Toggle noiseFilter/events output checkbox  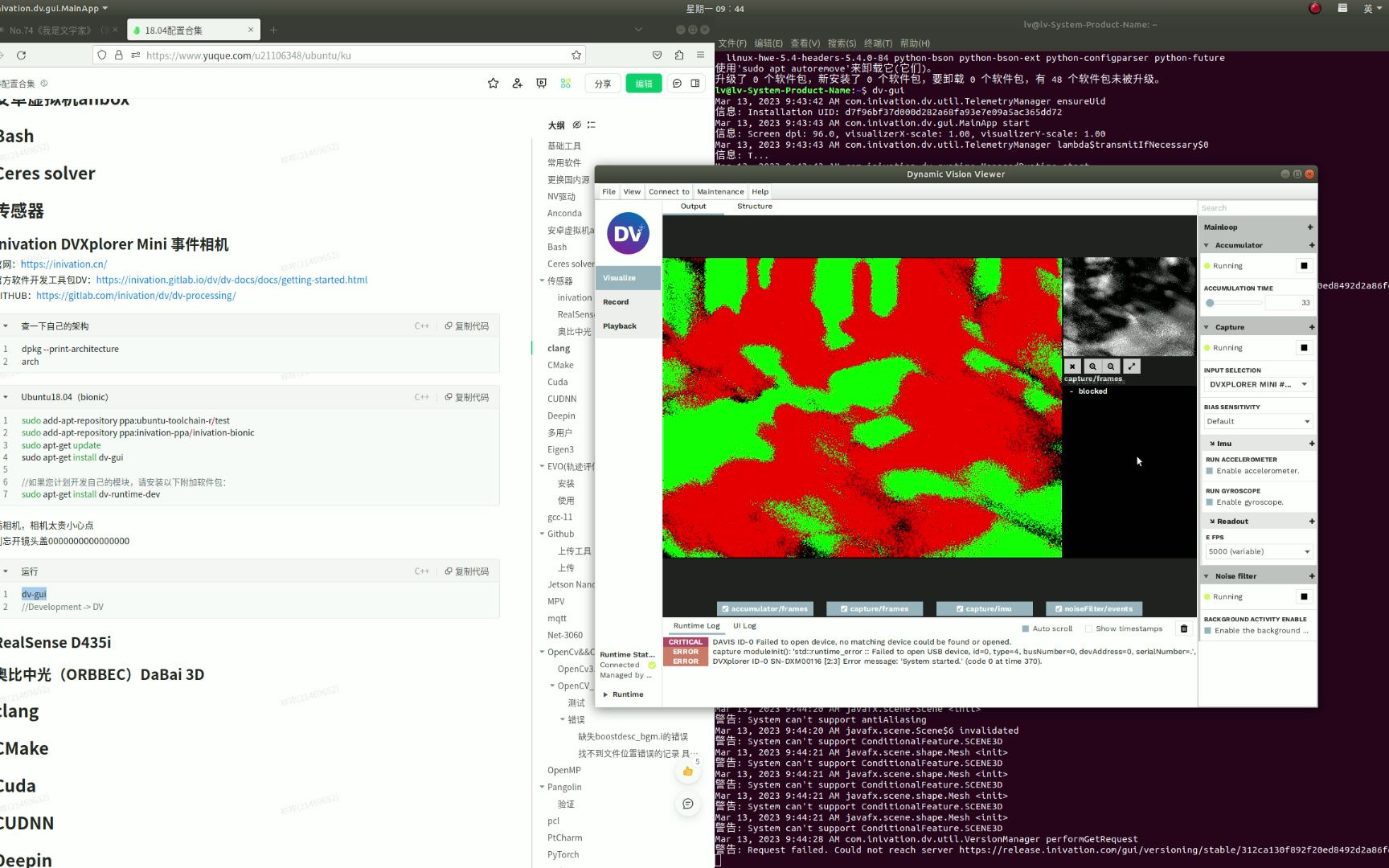[1059, 609]
